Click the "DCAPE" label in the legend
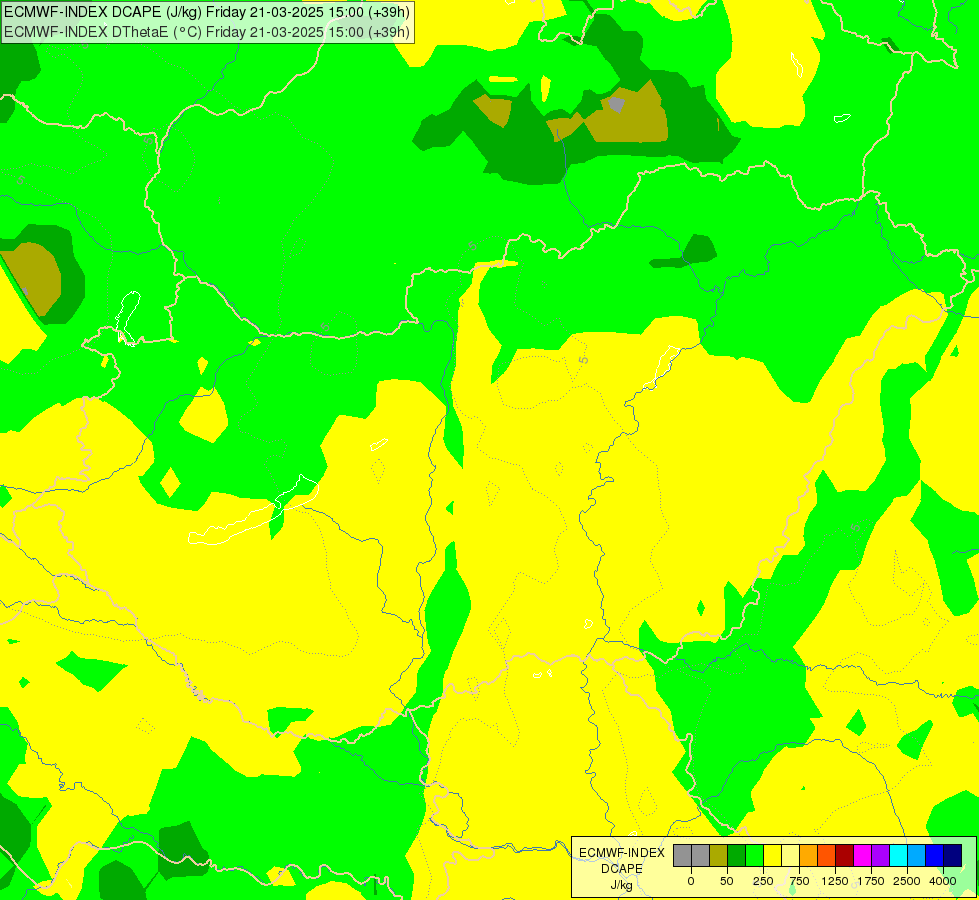979x900 pixels. 622,869
